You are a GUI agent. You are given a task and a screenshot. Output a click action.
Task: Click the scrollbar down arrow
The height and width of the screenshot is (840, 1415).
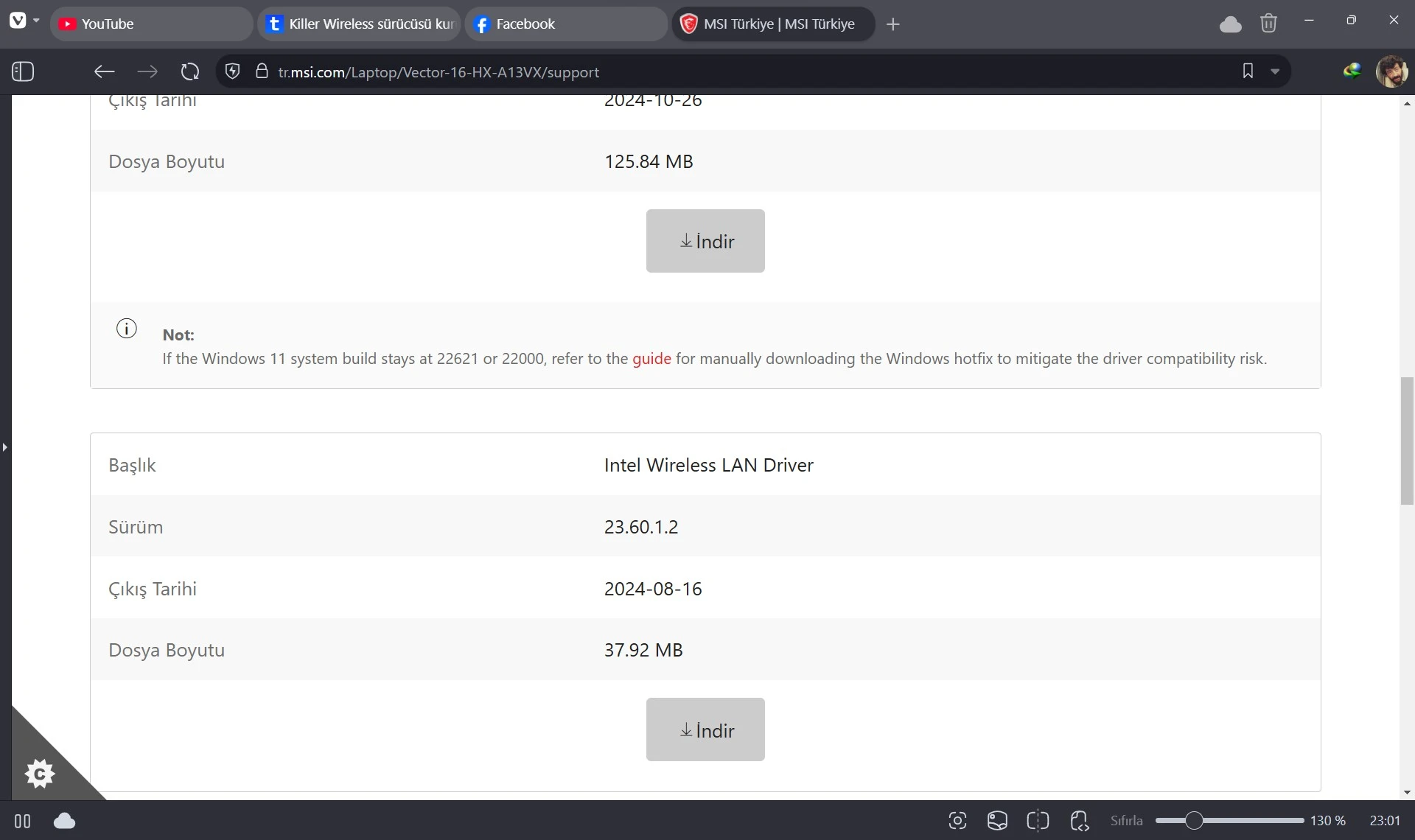1407,793
